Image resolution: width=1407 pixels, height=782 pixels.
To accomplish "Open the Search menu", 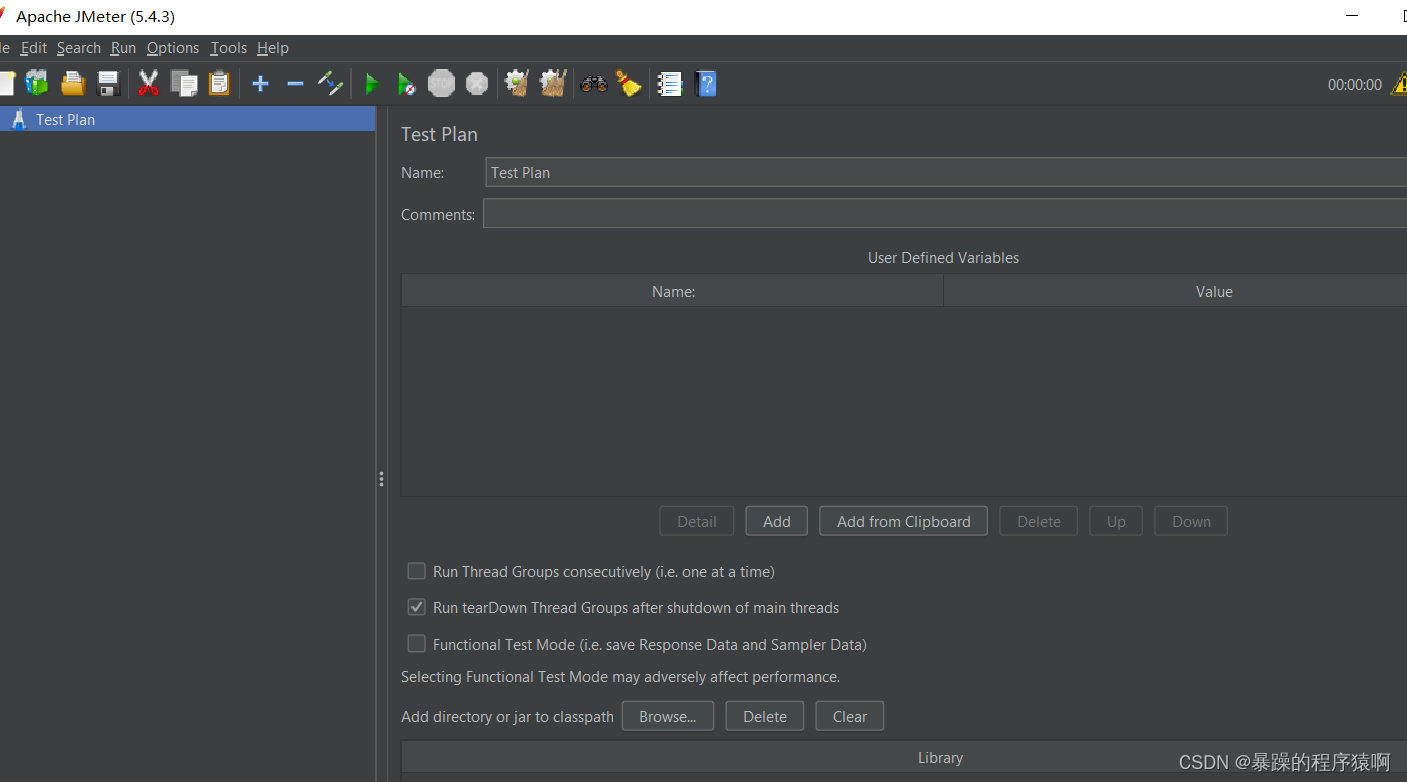I will point(79,48).
